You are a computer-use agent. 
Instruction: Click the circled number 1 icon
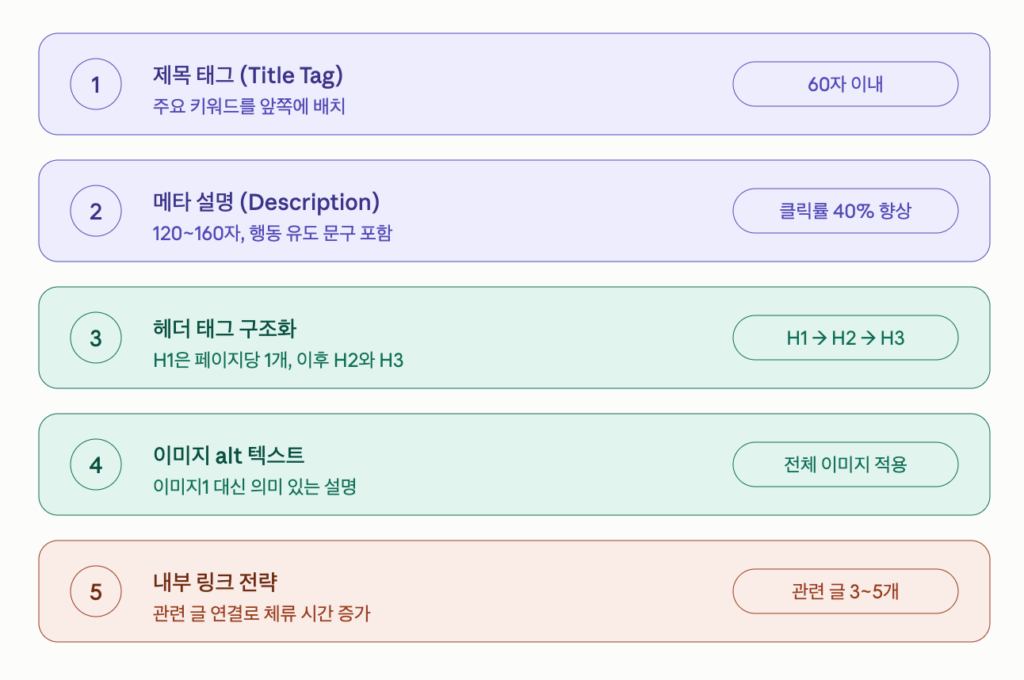point(96,84)
